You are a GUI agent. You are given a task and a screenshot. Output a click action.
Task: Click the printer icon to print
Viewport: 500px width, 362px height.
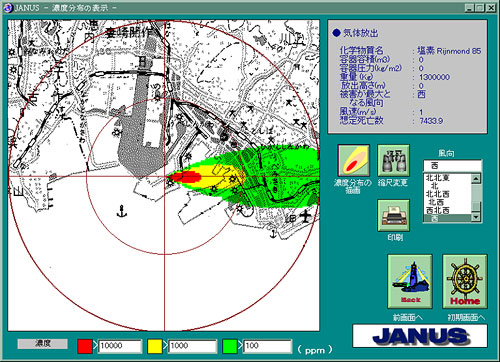[393, 215]
